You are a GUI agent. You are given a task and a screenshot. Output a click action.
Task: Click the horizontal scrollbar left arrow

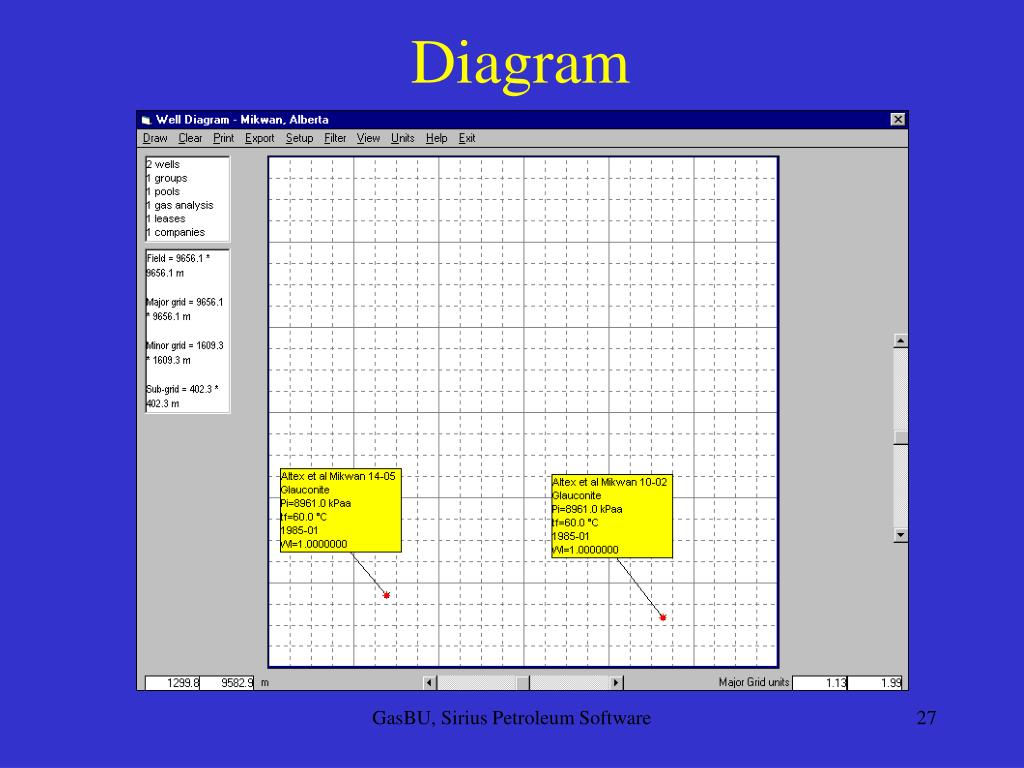[429, 682]
